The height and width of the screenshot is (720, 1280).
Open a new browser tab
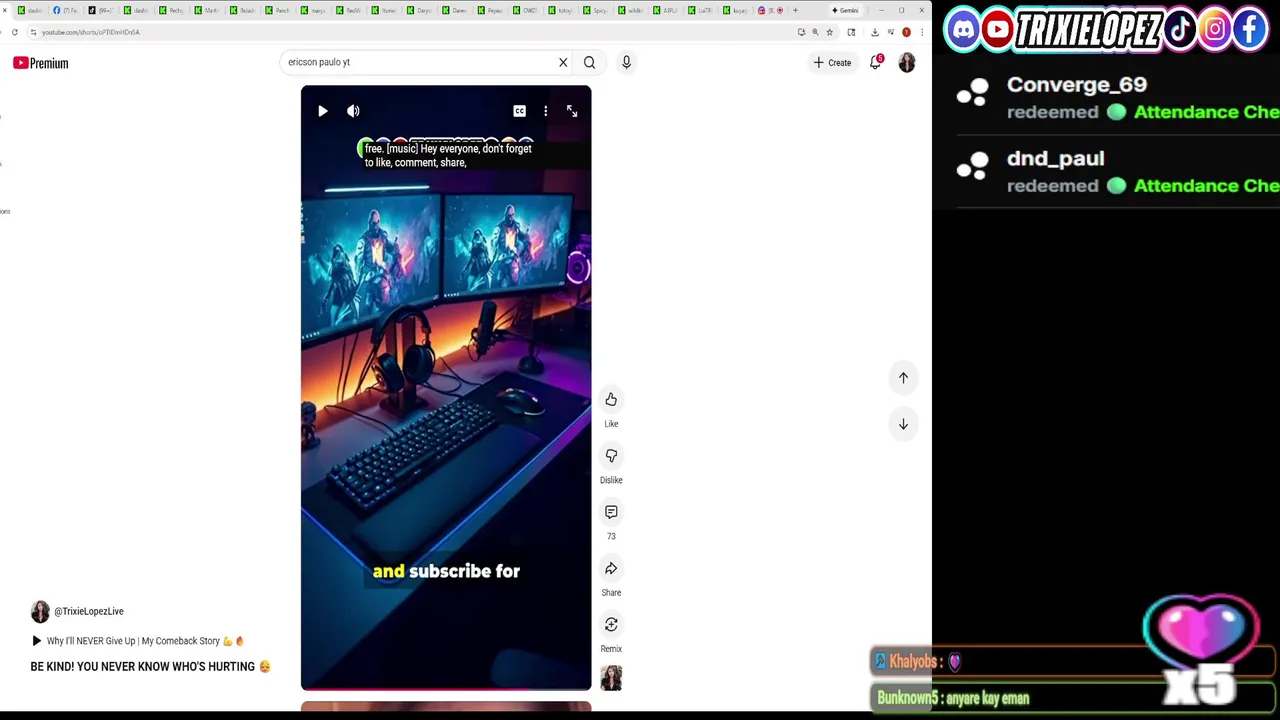pyautogui.click(x=796, y=10)
